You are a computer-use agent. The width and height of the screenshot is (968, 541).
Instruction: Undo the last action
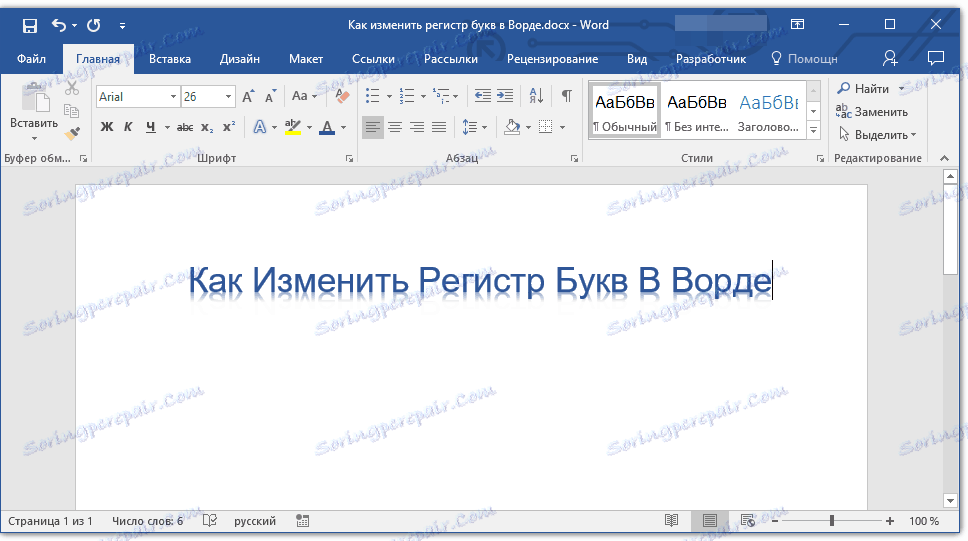click(59, 25)
